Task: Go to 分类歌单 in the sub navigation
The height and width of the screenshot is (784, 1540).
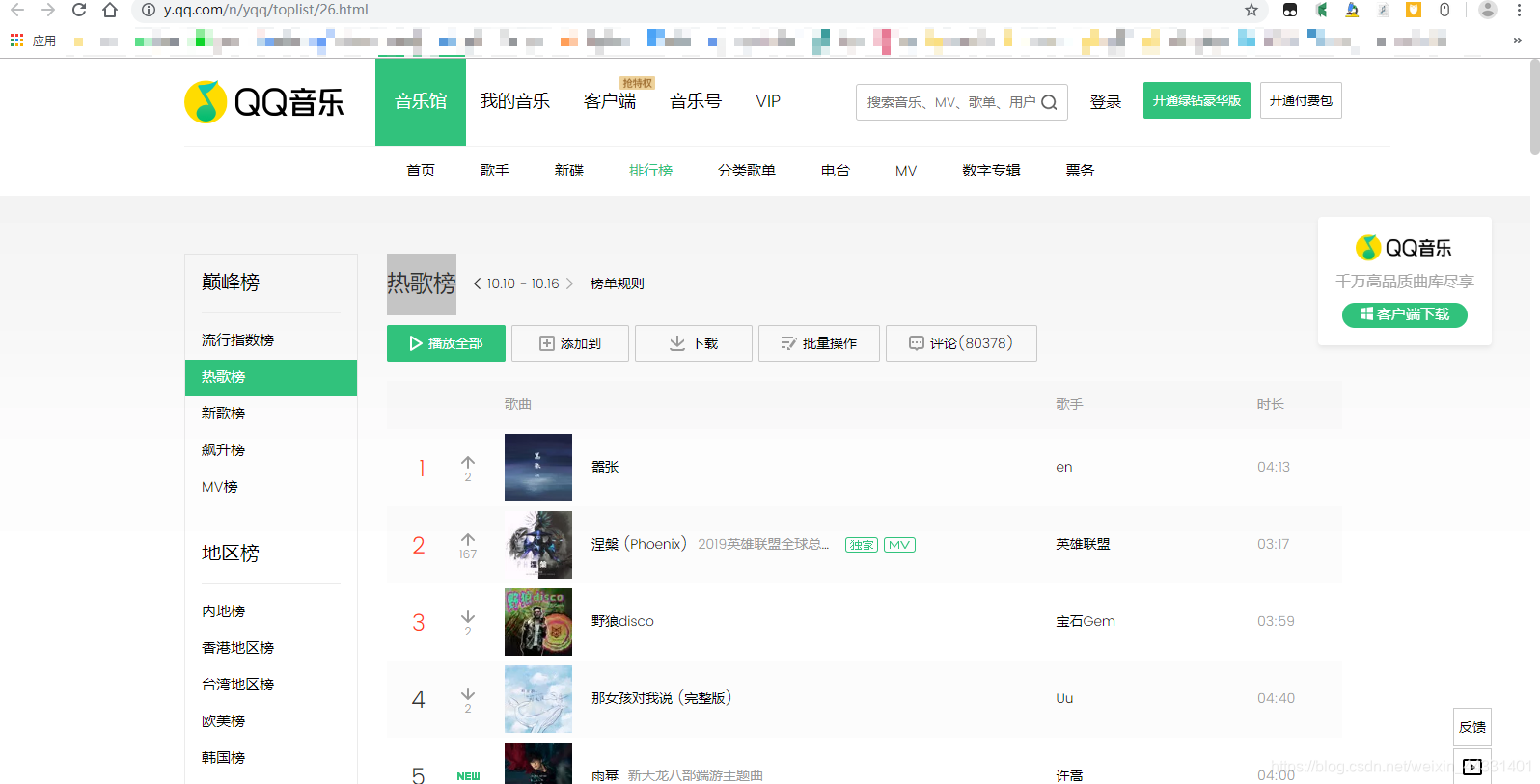Action: click(x=747, y=171)
